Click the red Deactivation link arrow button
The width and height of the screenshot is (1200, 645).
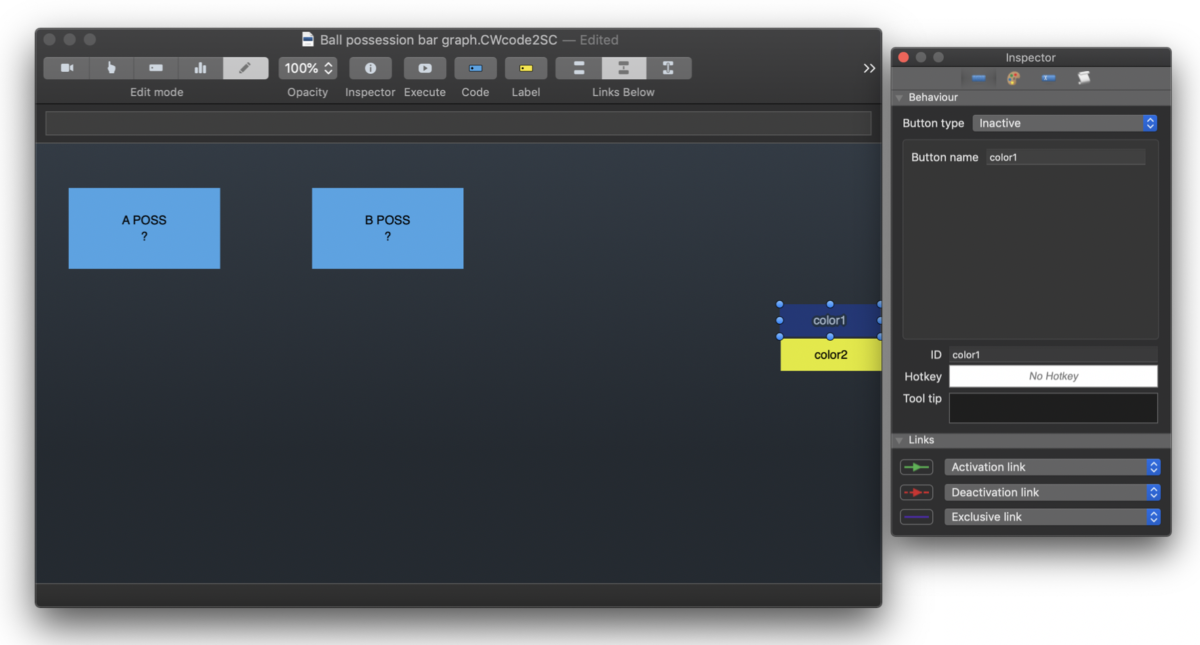(x=917, y=492)
